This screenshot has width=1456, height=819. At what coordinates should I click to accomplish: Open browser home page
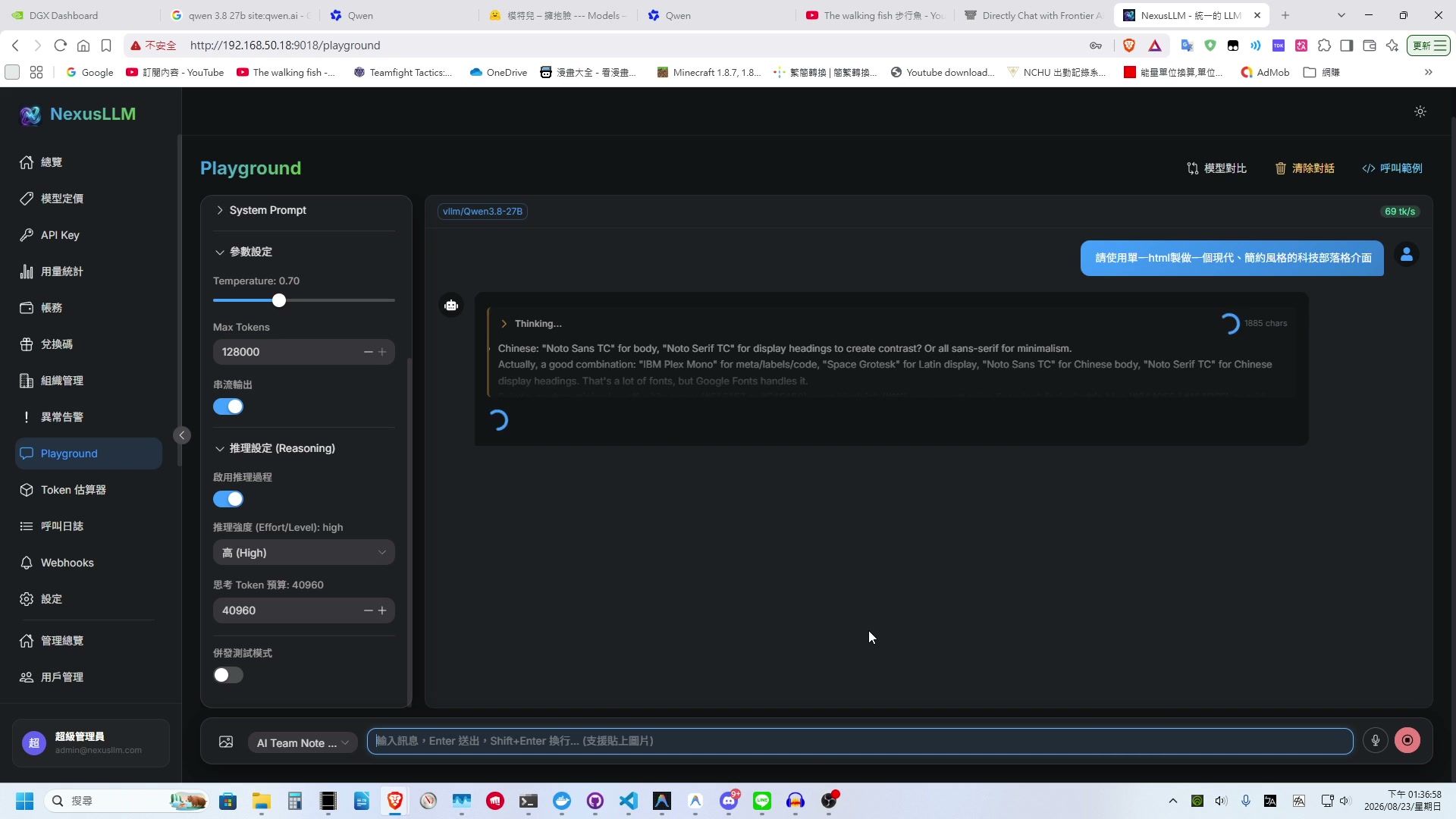pyautogui.click(x=83, y=45)
